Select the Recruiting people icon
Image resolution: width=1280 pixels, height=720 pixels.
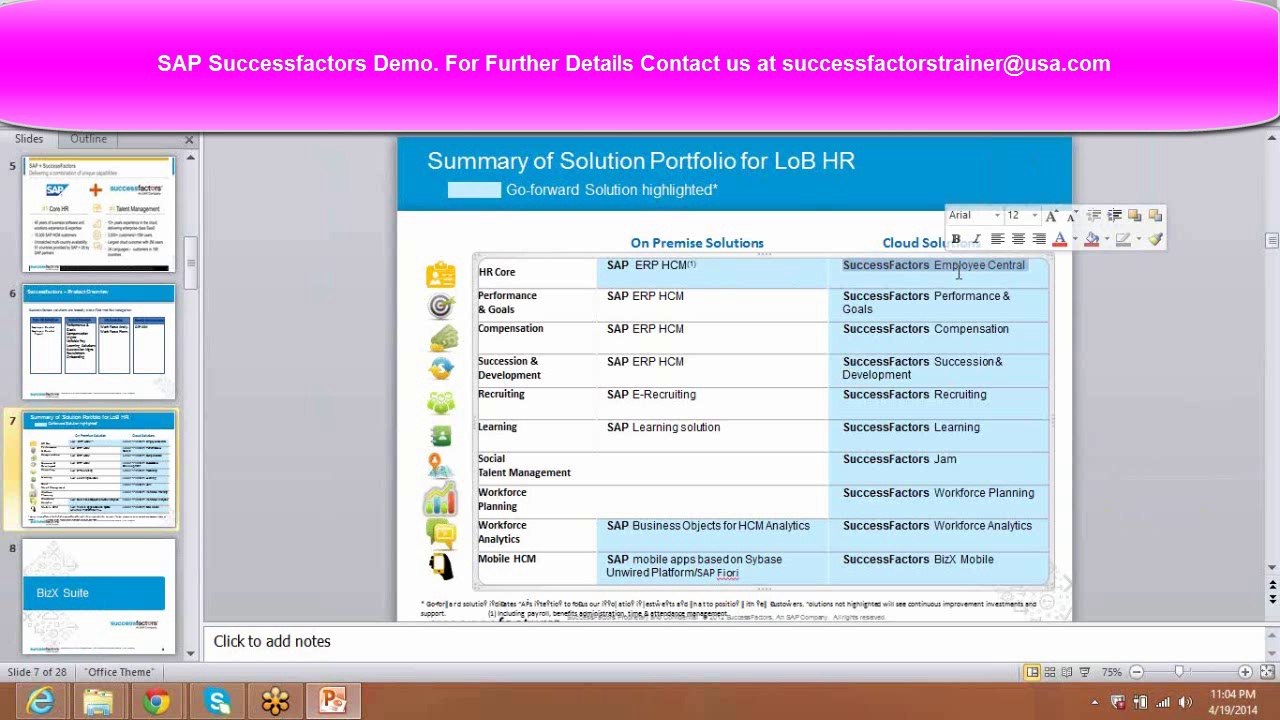441,403
